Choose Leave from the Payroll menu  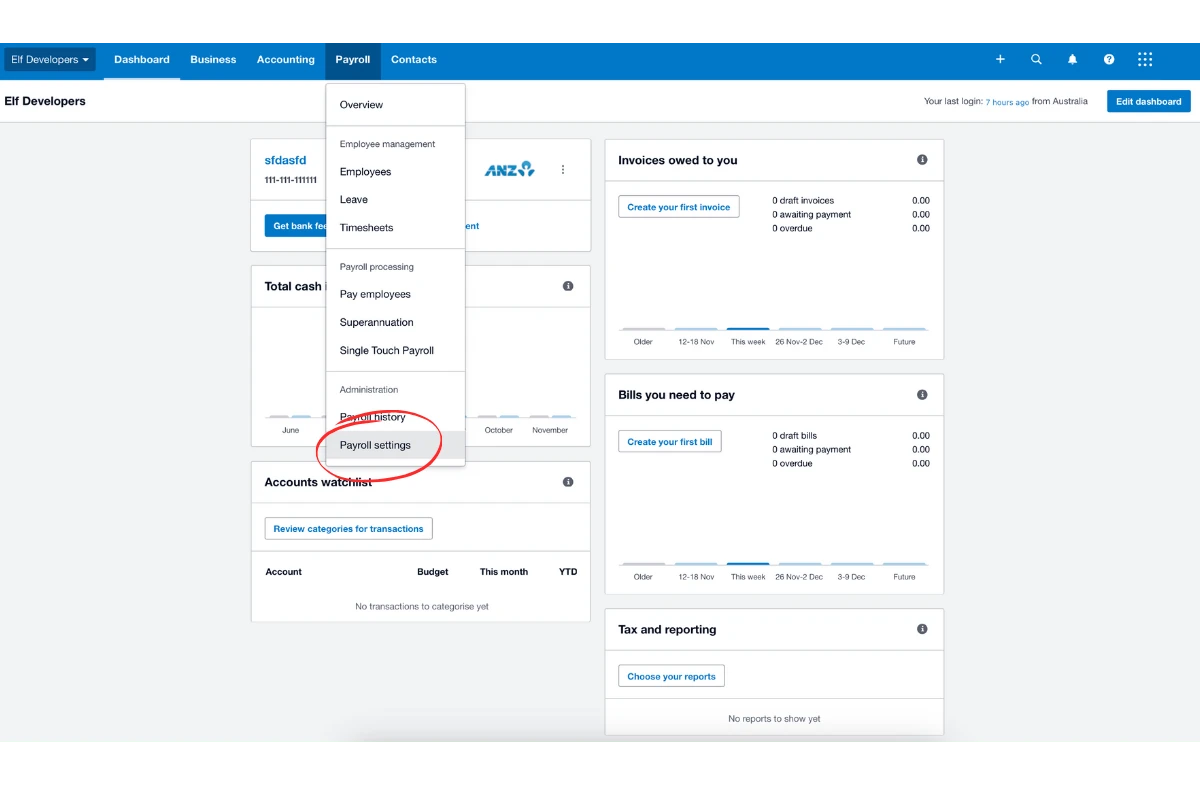(x=395, y=200)
